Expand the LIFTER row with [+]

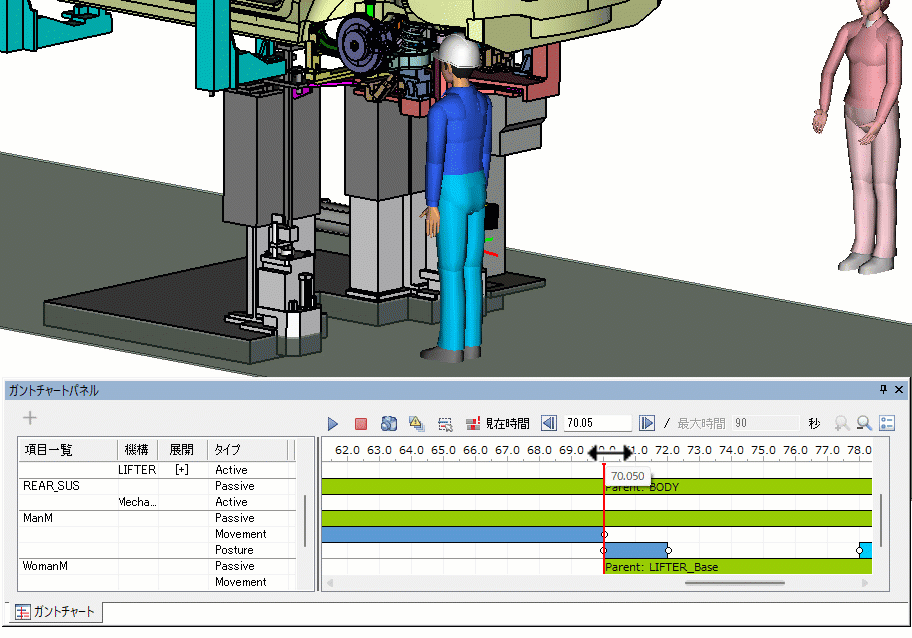(181, 470)
